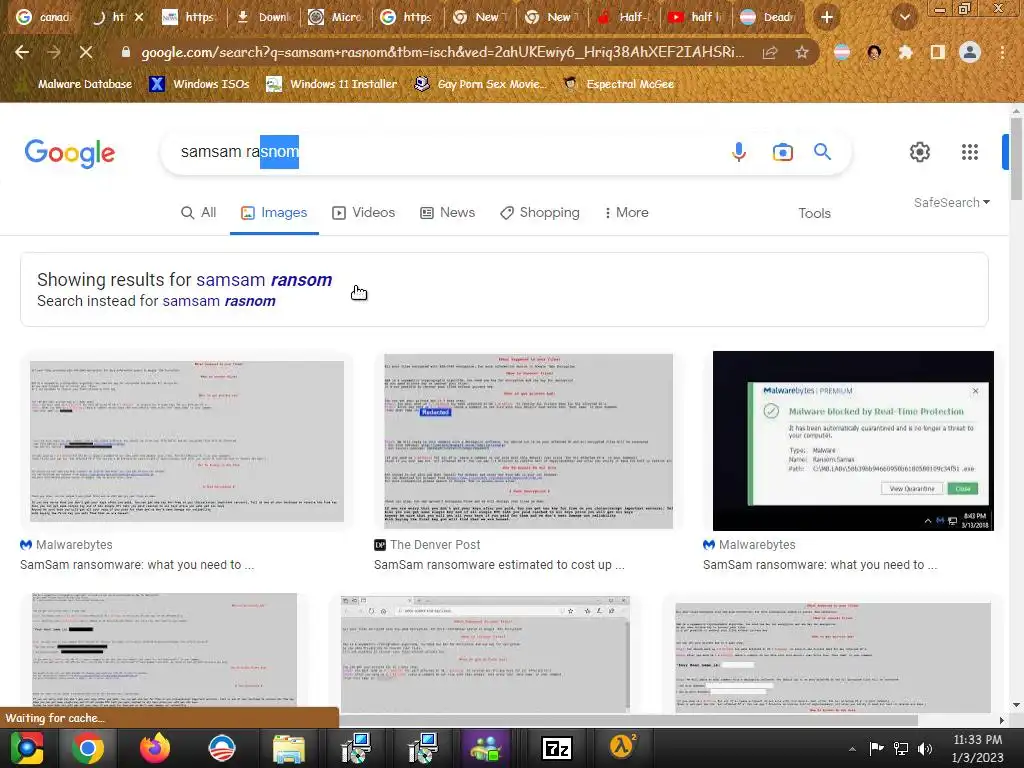The width and height of the screenshot is (1024, 768).
Task: Open the SafeSearch dropdown
Action: click(x=952, y=202)
